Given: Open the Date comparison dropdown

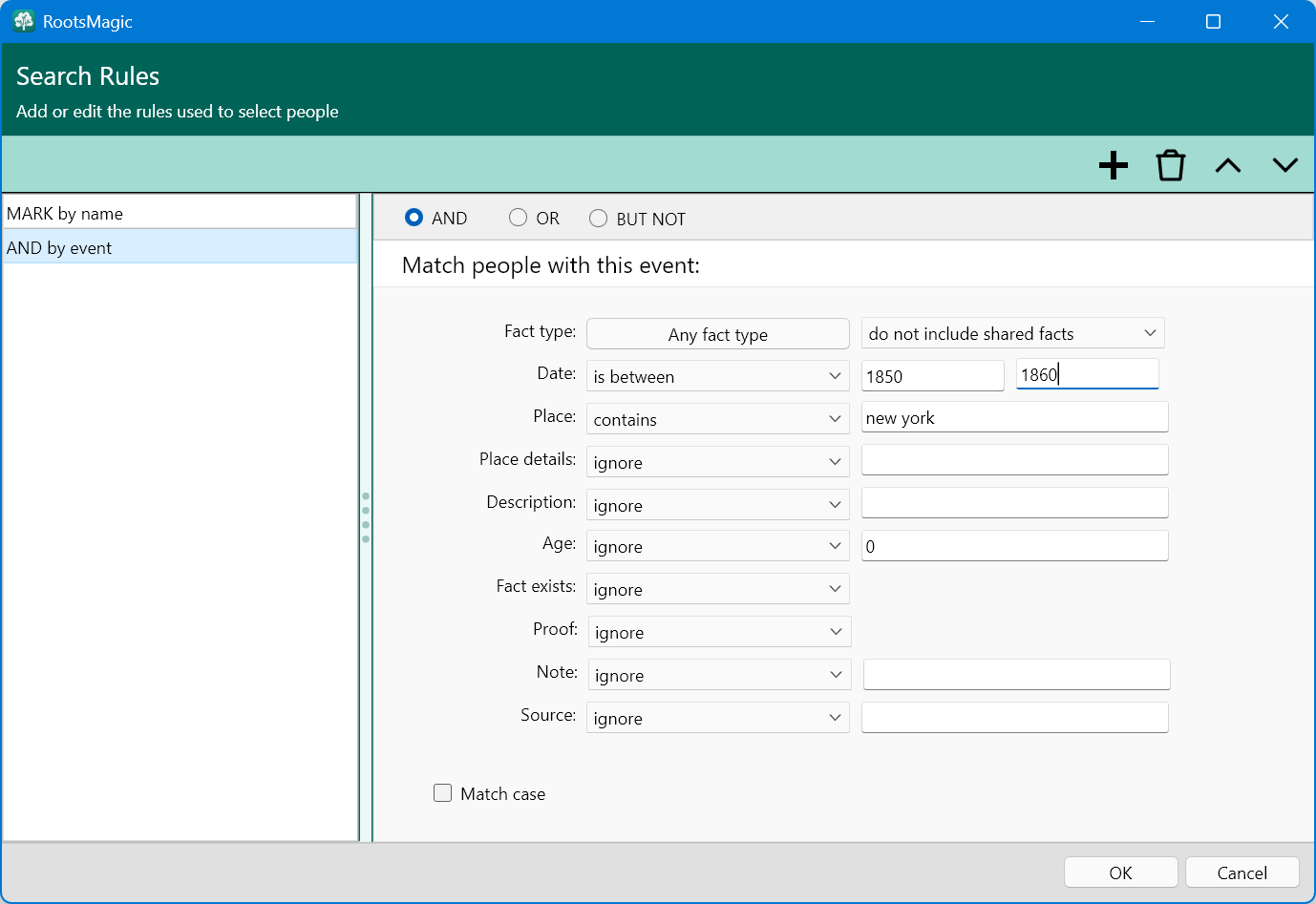Looking at the screenshot, I should tap(717, 376).
